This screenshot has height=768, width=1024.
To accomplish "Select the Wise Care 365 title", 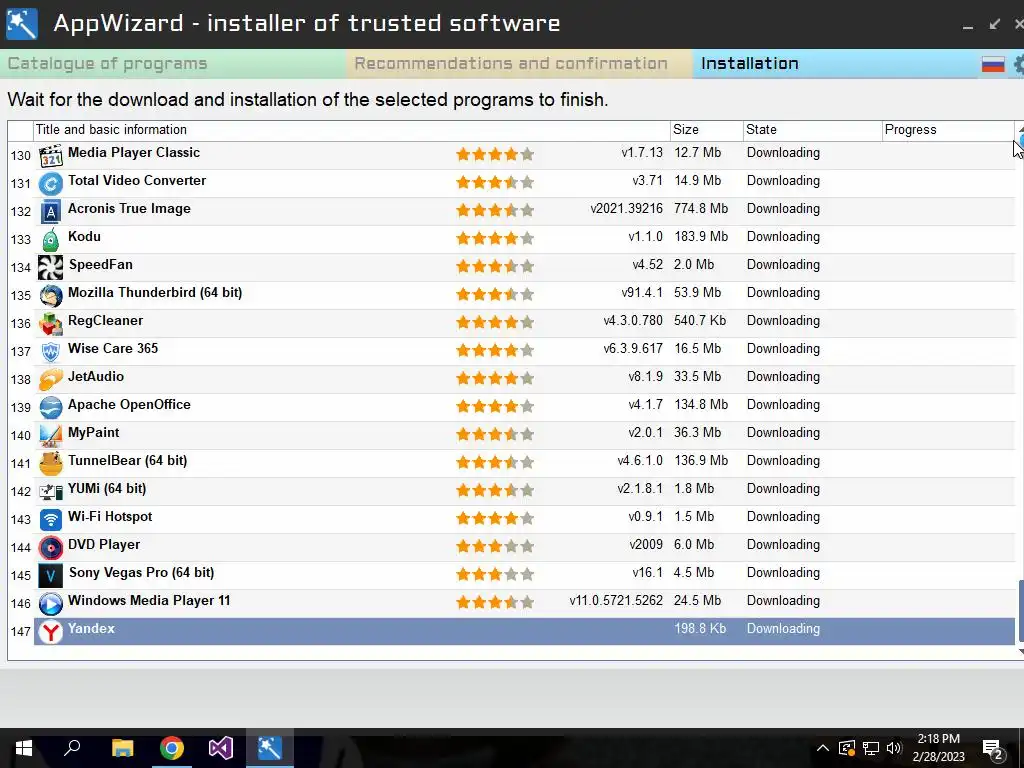I will point(113,349).
